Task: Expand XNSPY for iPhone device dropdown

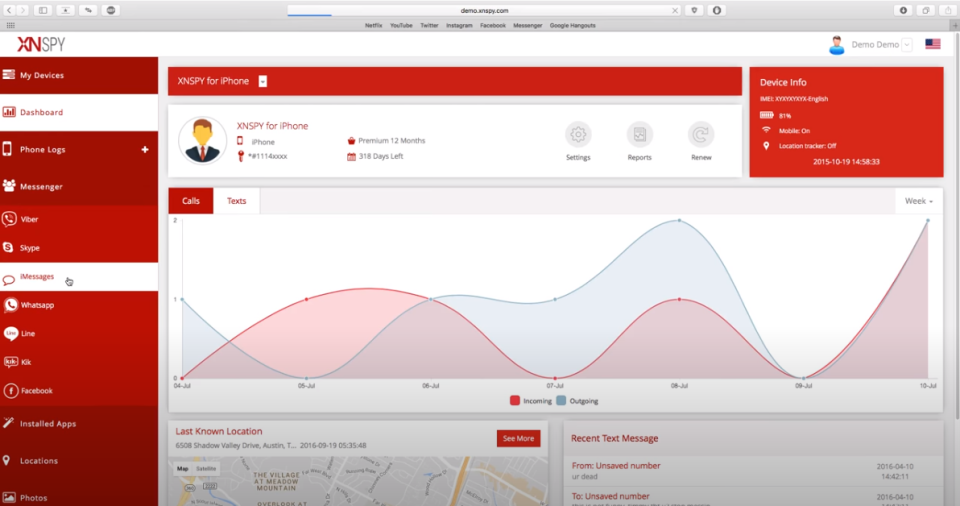Action: [x=263, y=81]
